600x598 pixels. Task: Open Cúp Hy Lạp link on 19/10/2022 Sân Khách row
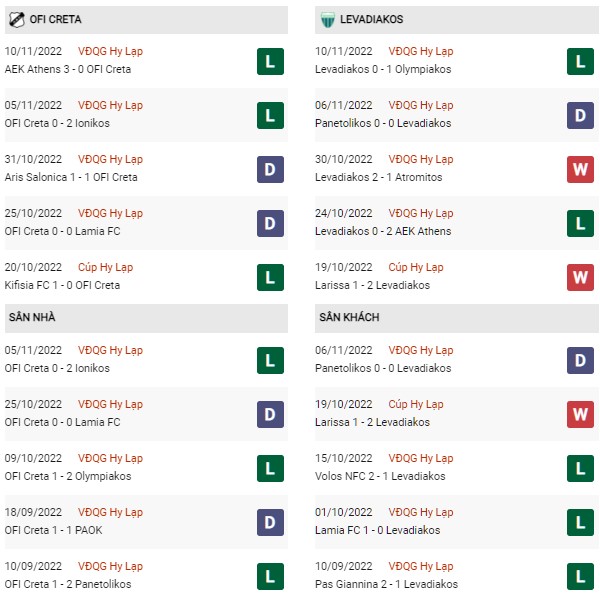point(416,404)
